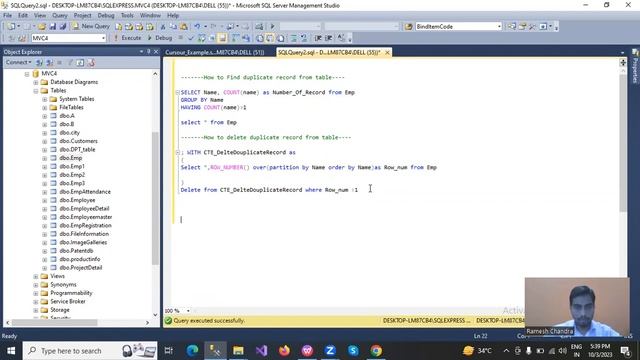Click the New Query toolbar button
Screen dimensions: 640x360
point(91,27)
